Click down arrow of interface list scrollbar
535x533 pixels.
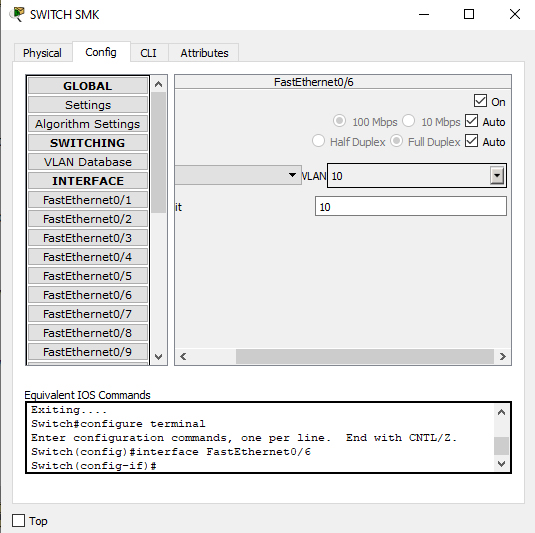coord(158,357)
